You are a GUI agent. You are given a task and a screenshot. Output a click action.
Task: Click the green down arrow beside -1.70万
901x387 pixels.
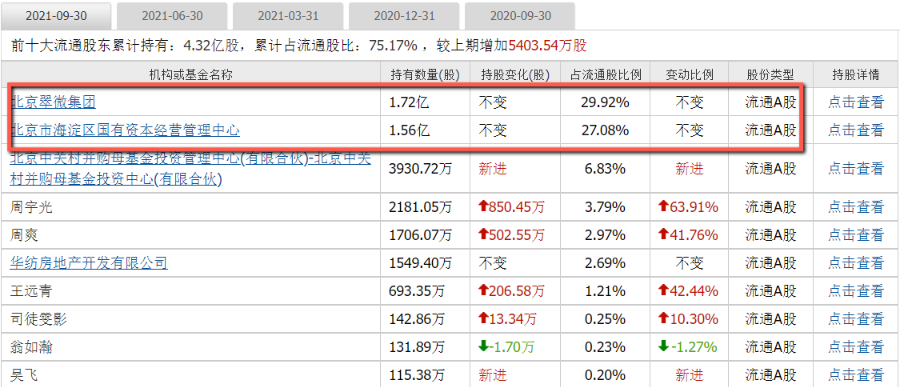click(x=483, y=347)
